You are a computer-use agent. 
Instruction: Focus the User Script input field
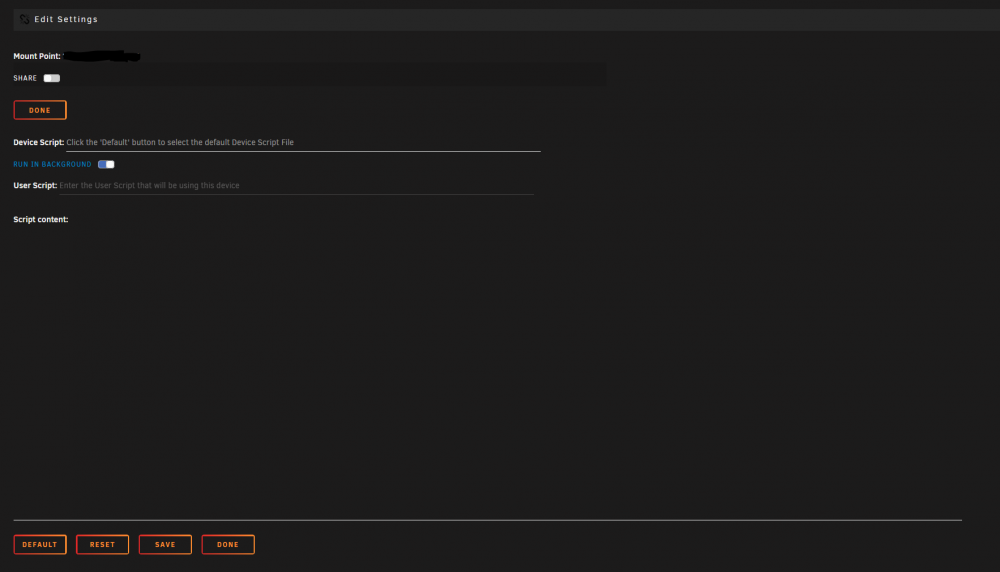pyautogui.click(x=297, y=186)
